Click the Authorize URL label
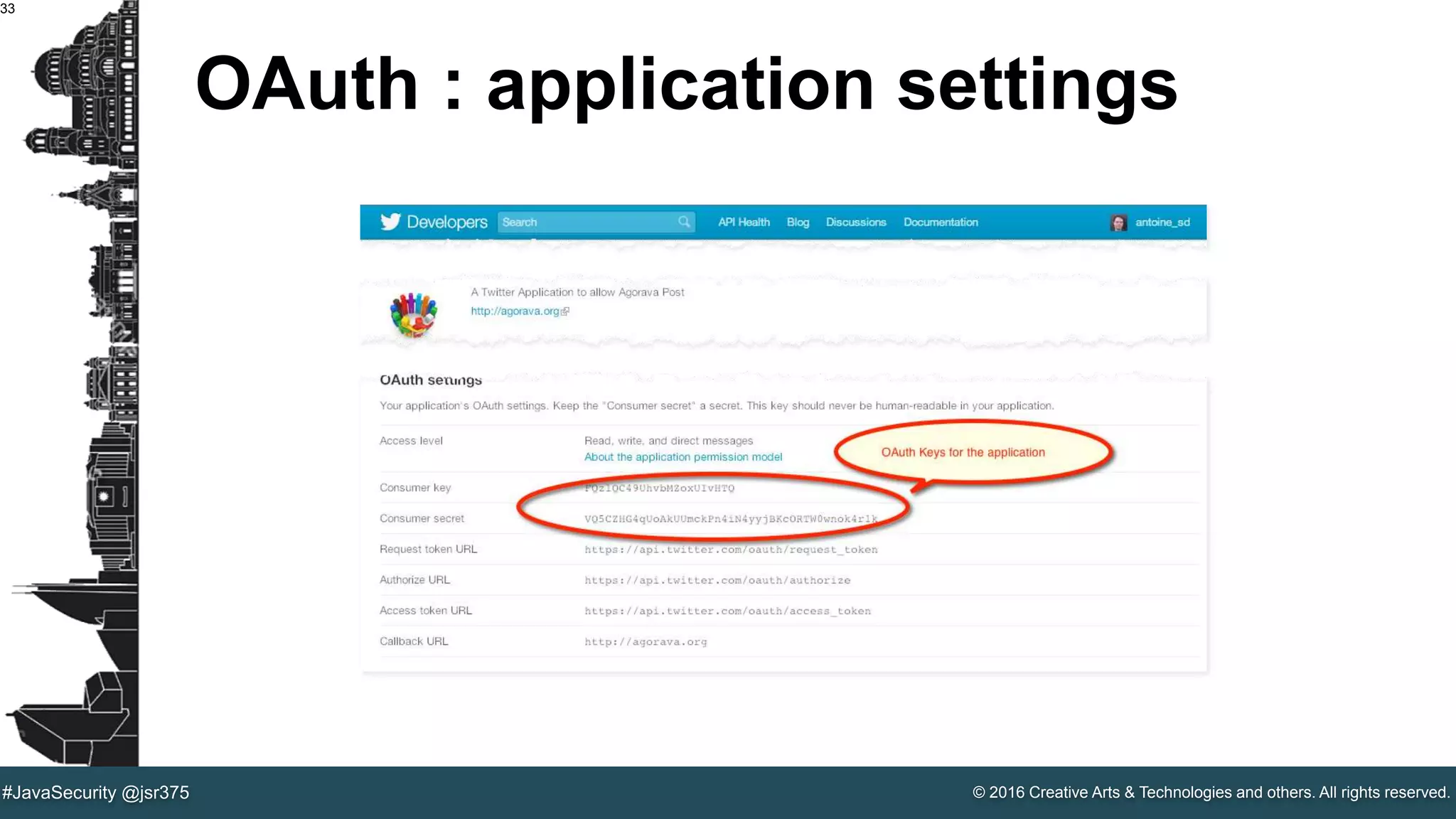Image resolution: width=1456 pixels, height=819 pixels. (x=414, y=579)
